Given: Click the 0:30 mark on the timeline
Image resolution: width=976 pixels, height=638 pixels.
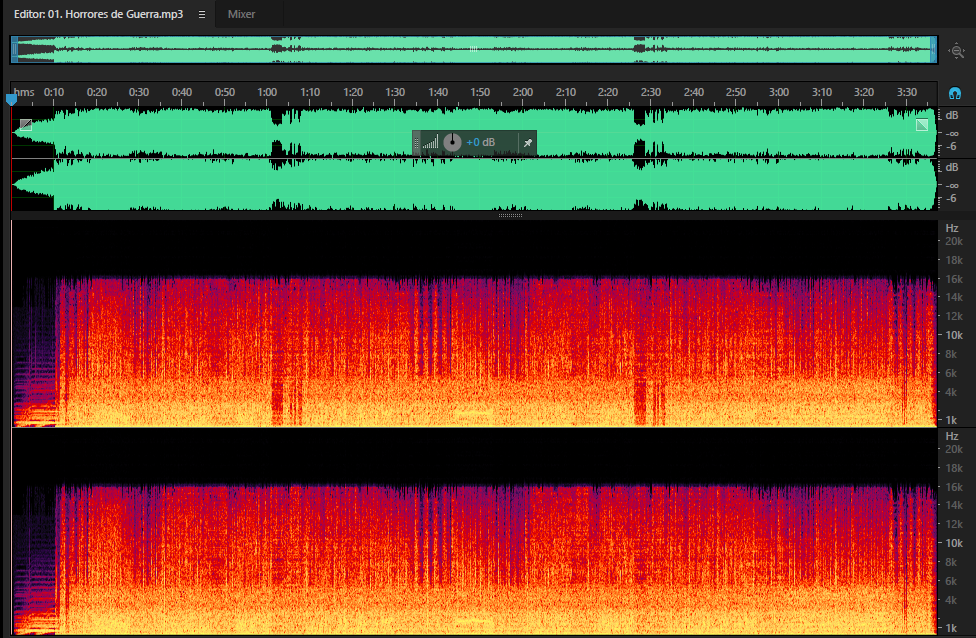Looking at the screenshot, I should (139, 92).
